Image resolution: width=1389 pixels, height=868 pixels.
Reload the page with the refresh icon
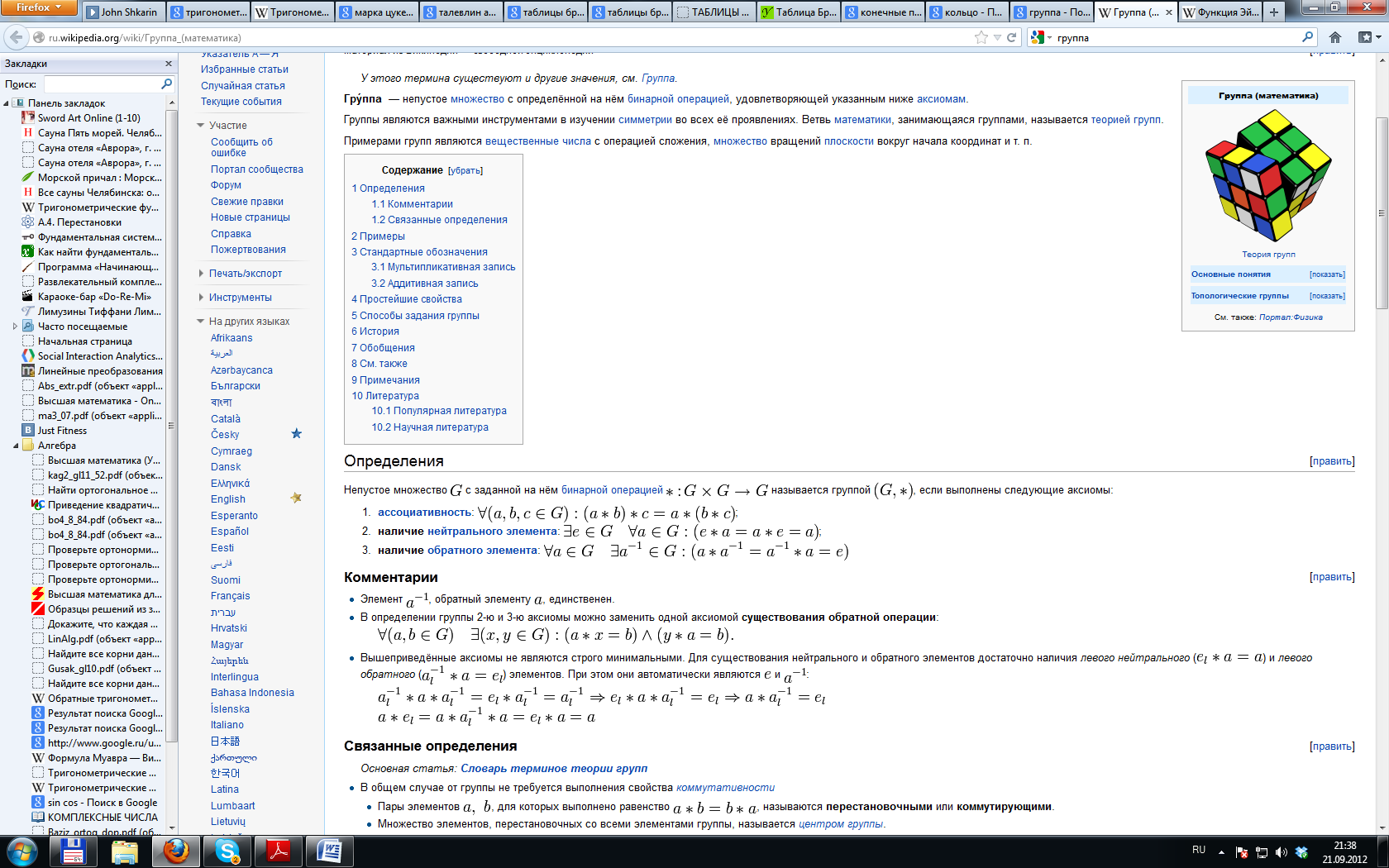click(1011, 37)
